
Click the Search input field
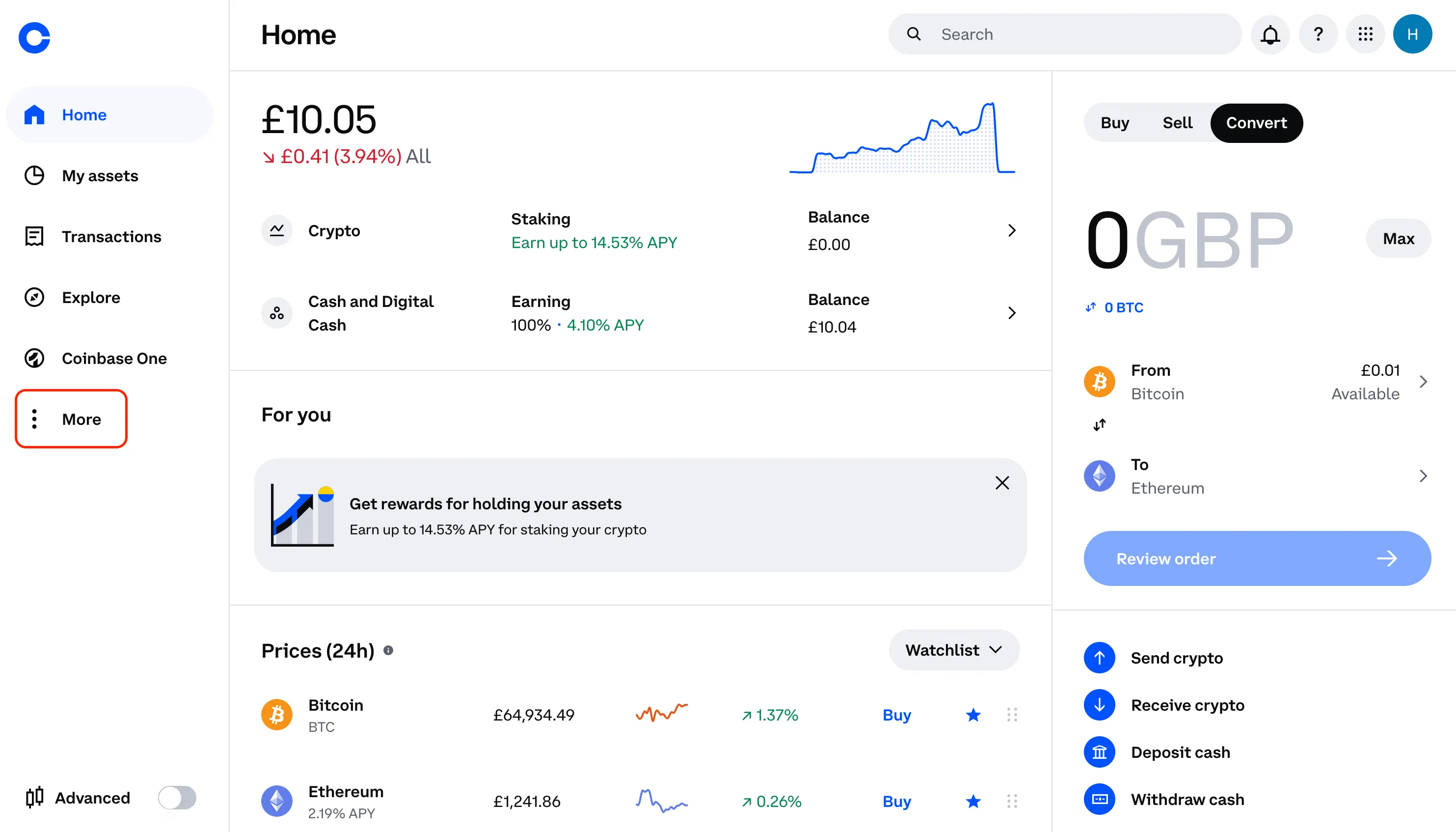click(x=1065, y=34)
